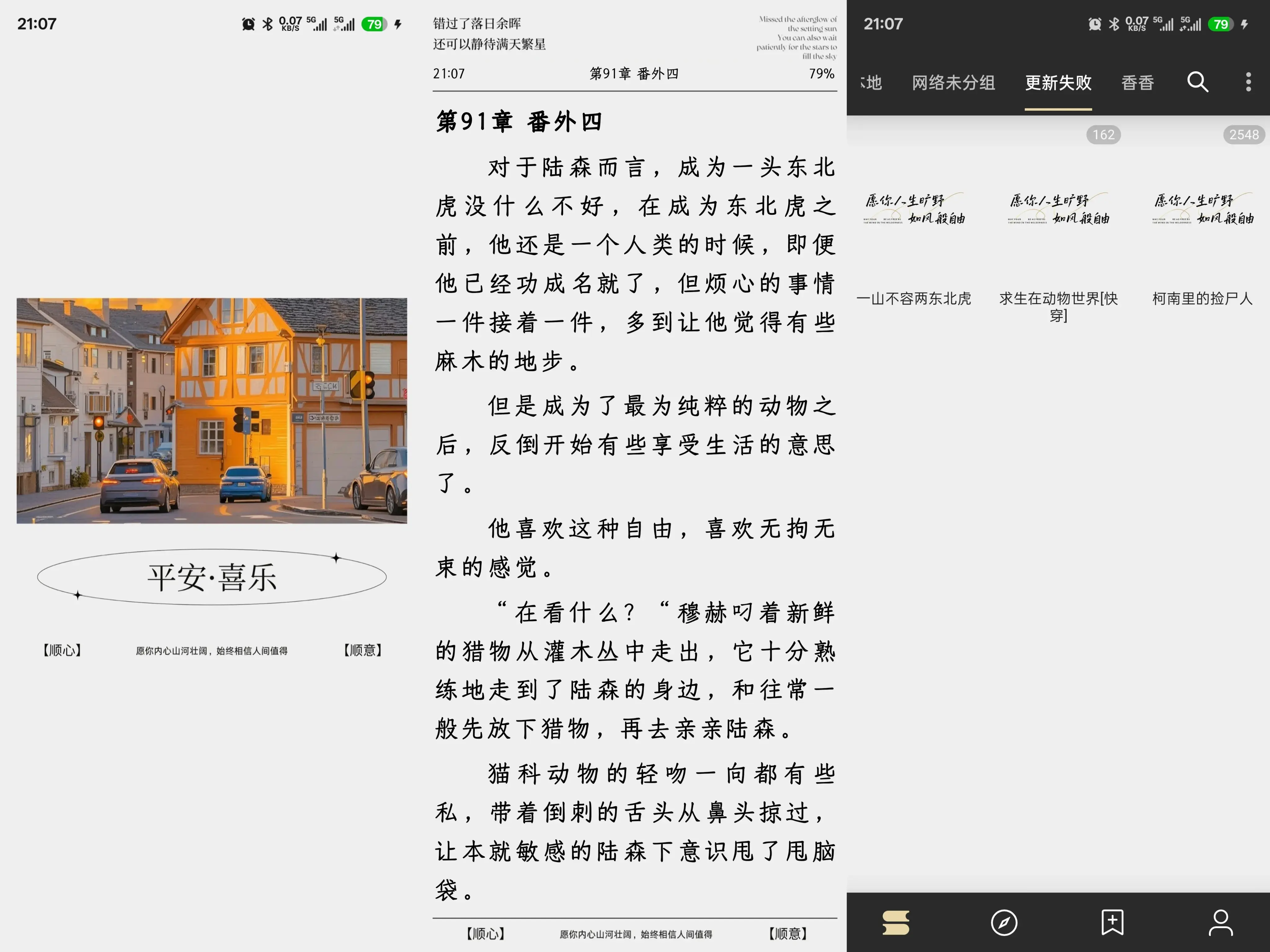1270x952 pixels.
Task: Switch to the 网络未分组 tab
Action: tap(953, 83)
